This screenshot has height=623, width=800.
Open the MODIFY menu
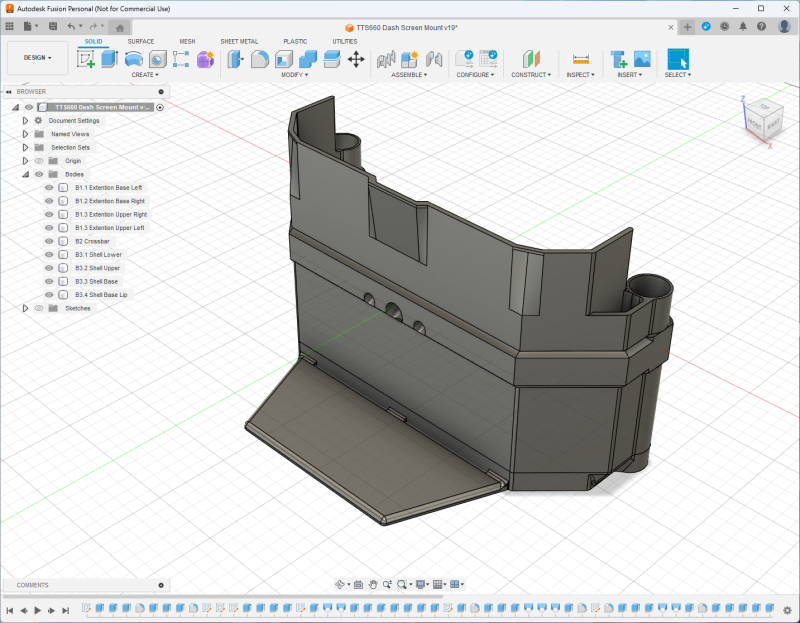pos(294,75)
